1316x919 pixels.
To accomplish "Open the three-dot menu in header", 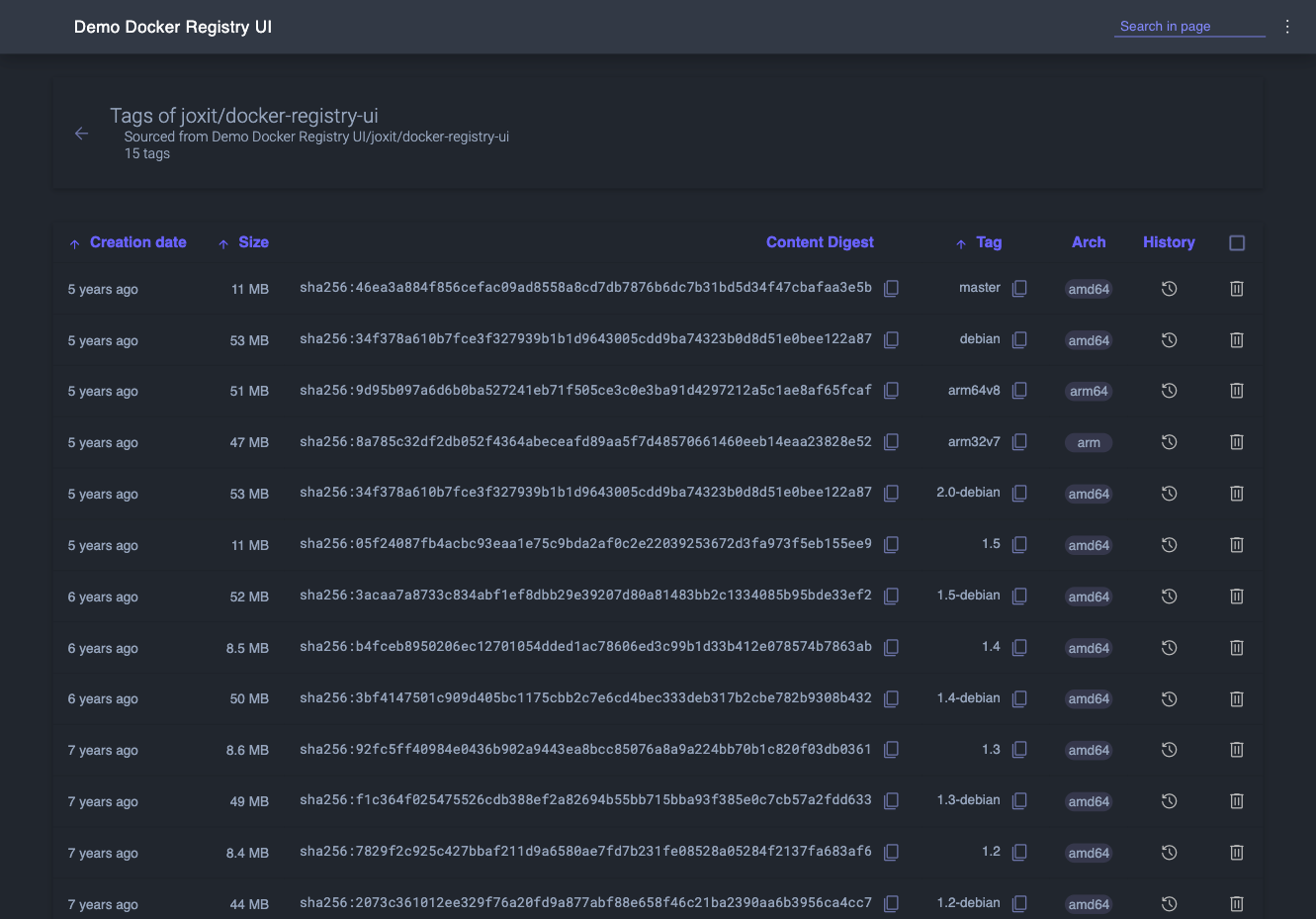I will click(1287, 27).
